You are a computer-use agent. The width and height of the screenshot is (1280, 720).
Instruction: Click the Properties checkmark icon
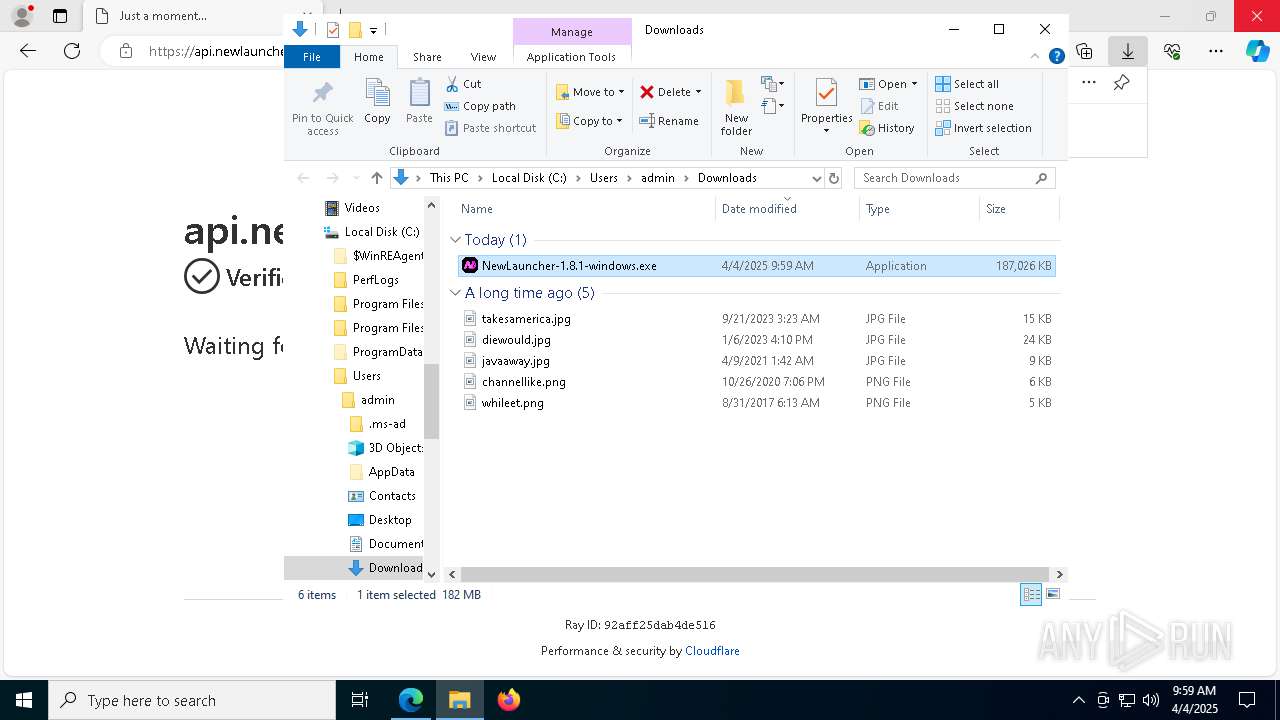826,94
